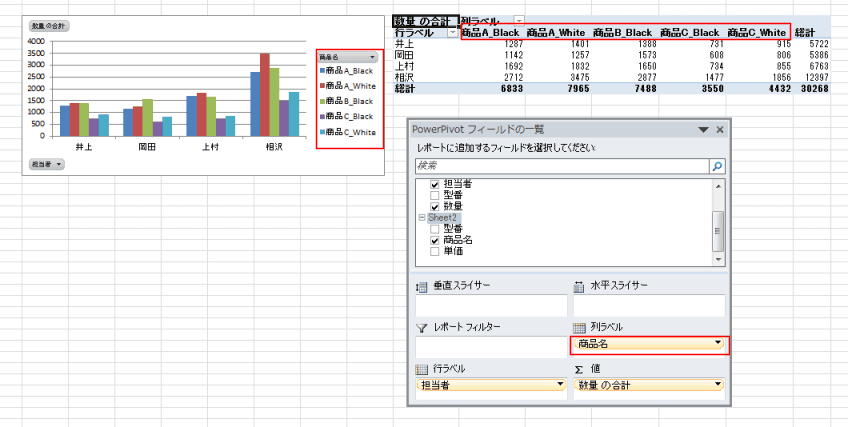Click the 相沢 category label on chart axis
Screen dimensions: 848x427
click(274, 147)
